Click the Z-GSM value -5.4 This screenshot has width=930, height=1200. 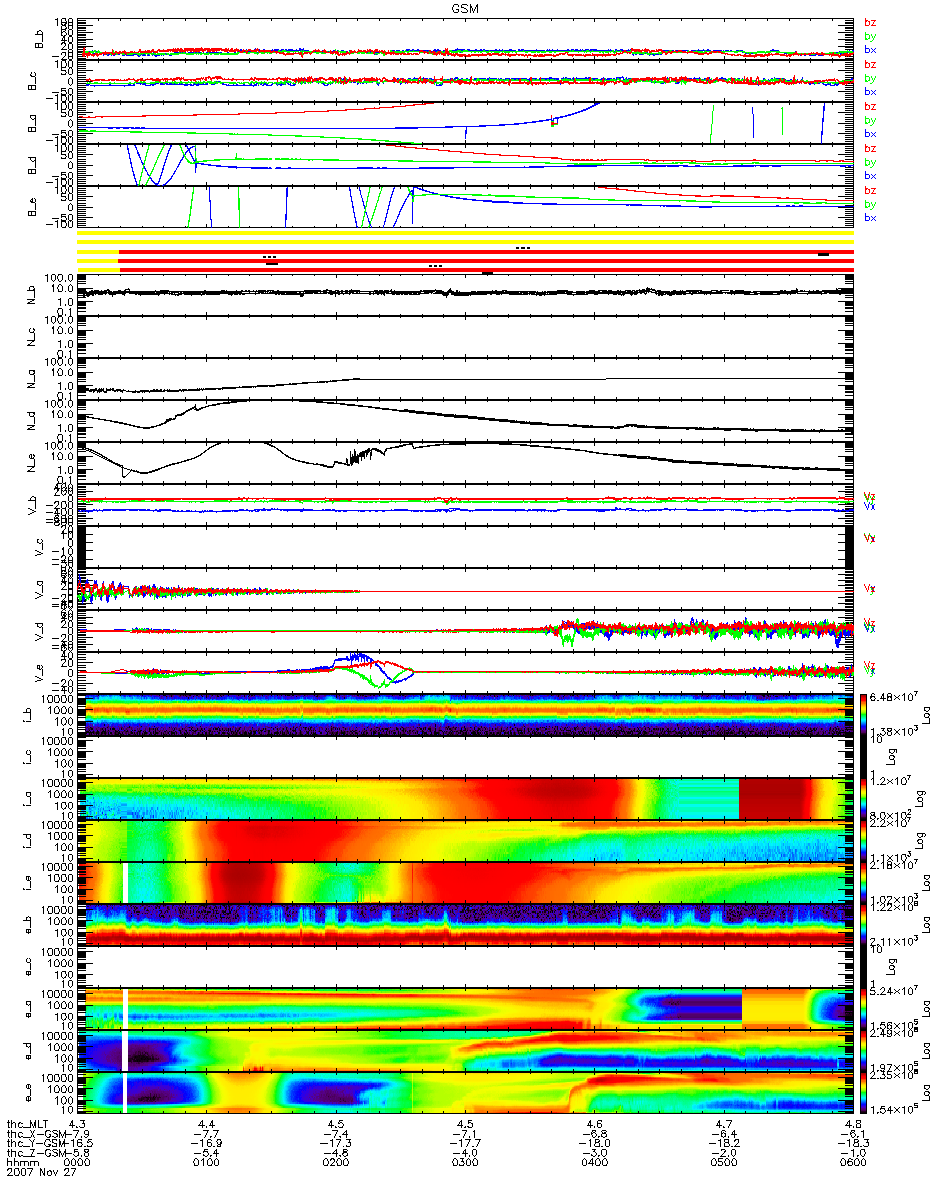(x=205, y=1154)
